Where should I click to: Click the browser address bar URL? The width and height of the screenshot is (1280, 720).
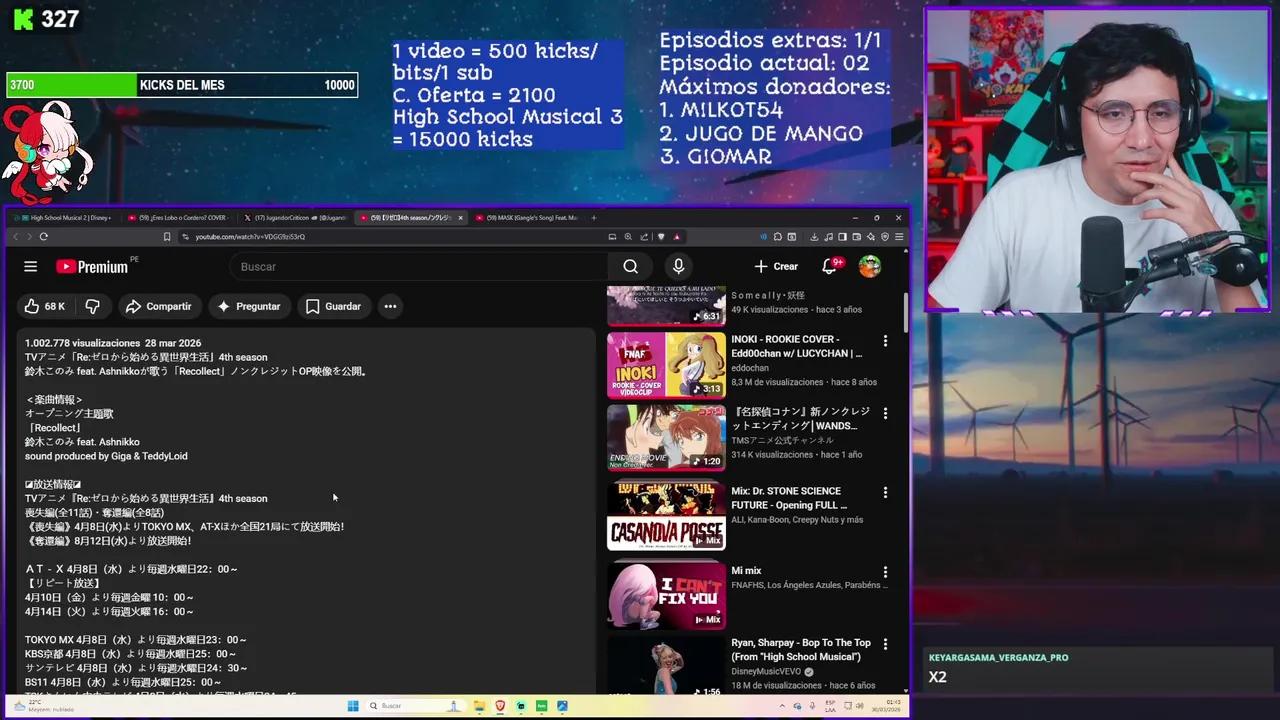(250, 237)
